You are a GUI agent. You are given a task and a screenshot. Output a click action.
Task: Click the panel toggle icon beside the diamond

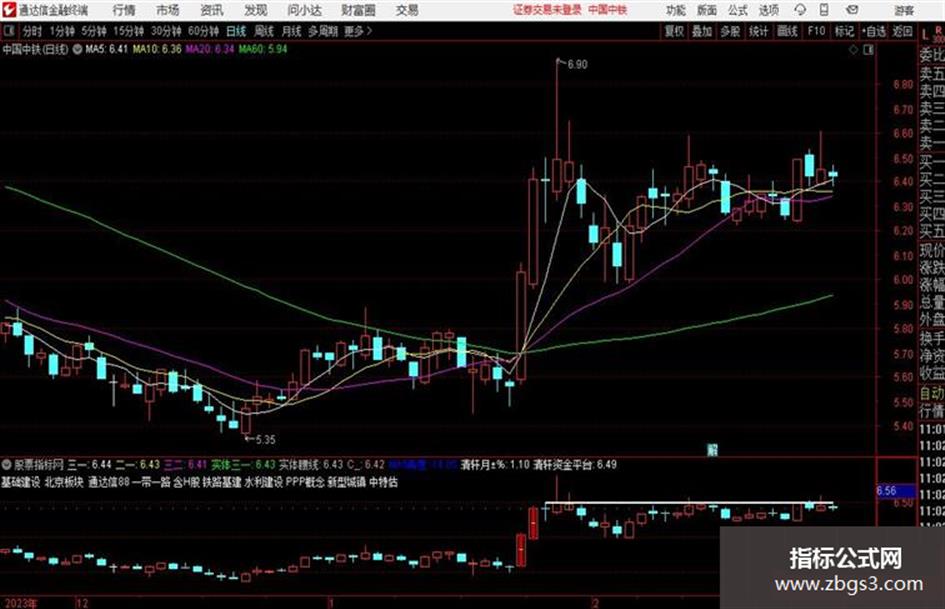pos(868,50)
